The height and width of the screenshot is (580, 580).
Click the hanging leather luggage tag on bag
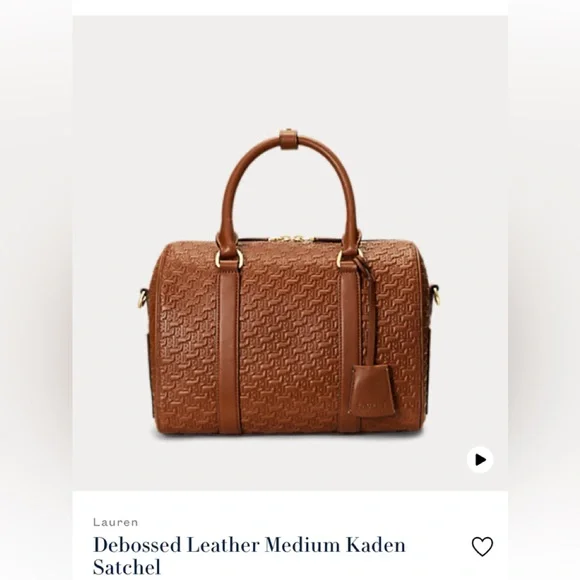pyautogui.click(x=372, y=391)
